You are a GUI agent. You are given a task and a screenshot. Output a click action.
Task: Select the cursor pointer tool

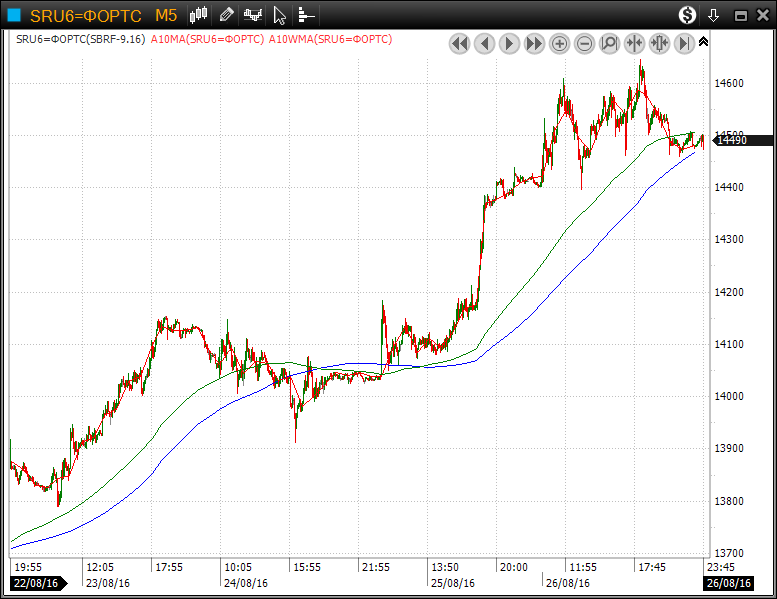click(280, 15)
